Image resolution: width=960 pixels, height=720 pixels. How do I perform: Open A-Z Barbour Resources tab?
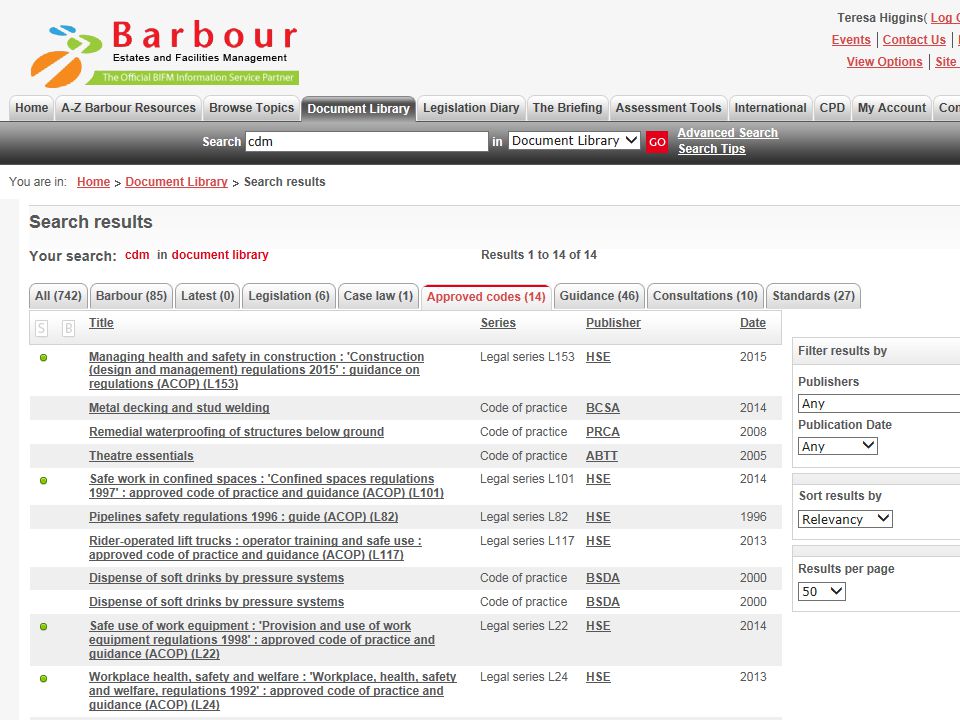[x=129, y=108]
